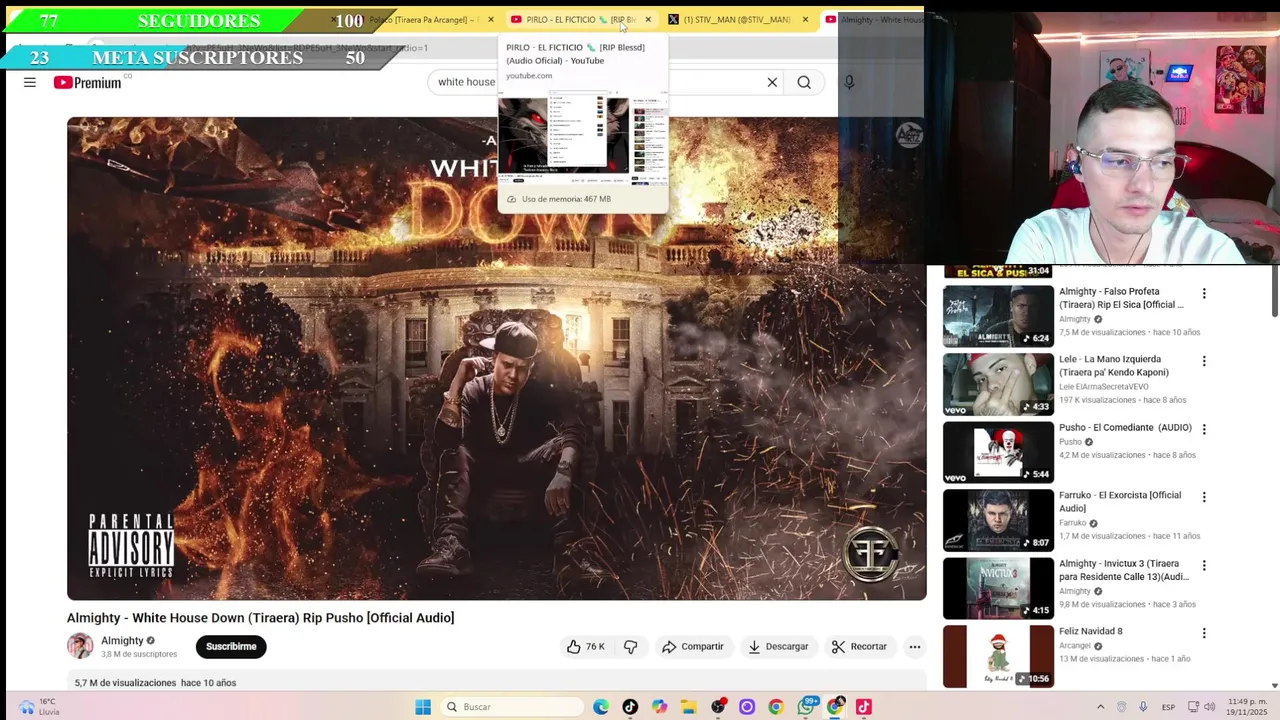Dislike the video with thumbs down
The image size is (1280, 720).
[x=630, y=646]
